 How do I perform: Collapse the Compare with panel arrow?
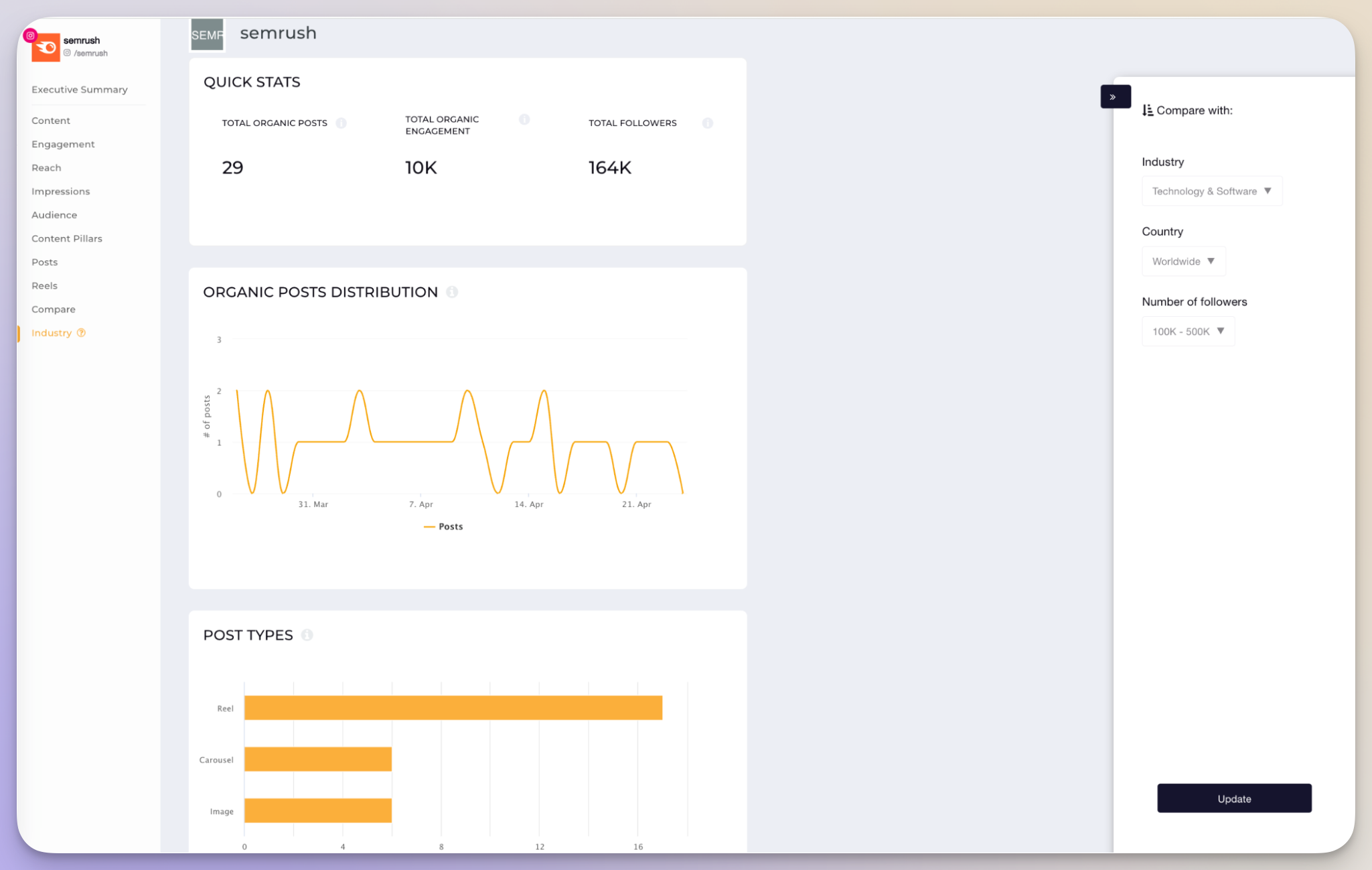coord(1116,97)
